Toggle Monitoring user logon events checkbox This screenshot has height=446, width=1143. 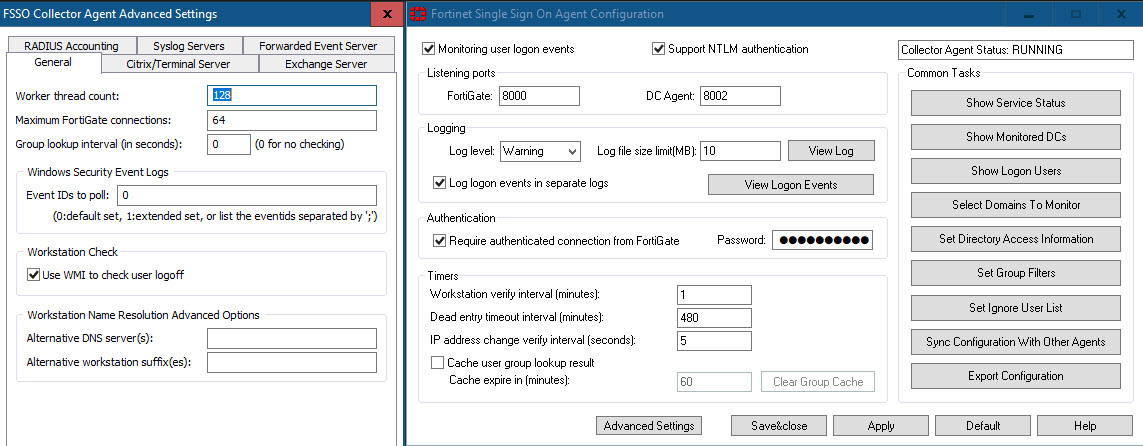coord(429,50)
